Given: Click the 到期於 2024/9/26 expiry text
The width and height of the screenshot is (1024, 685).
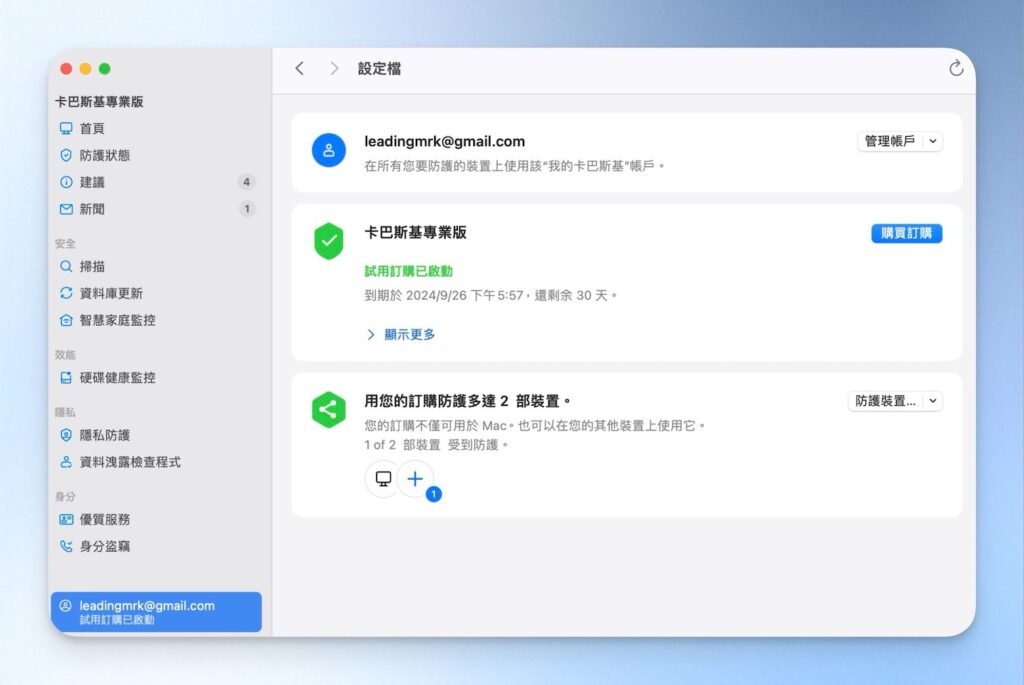Looking at the screenshot, I should (x=490, y=296).
